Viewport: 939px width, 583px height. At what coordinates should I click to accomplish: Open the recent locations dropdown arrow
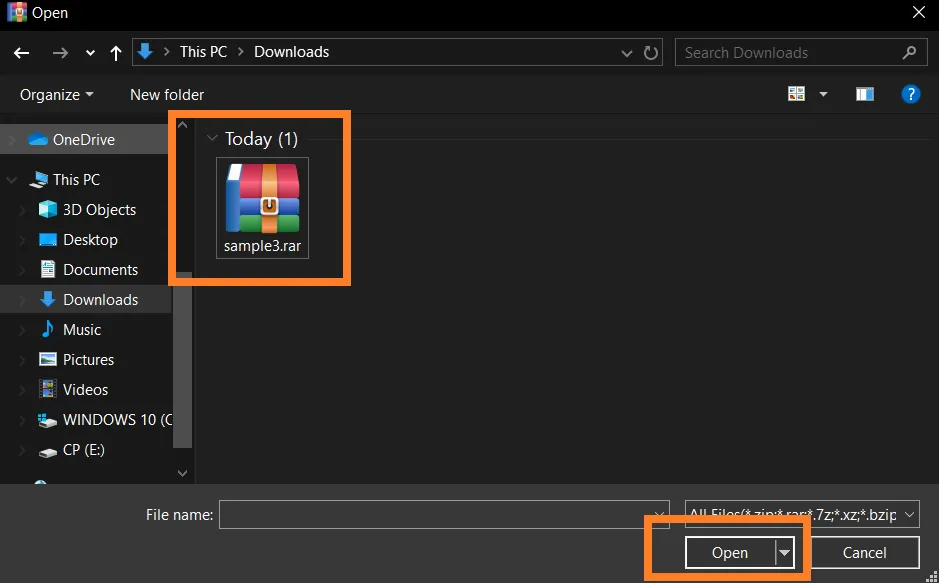pyautogui.click(x=90, y=53)
